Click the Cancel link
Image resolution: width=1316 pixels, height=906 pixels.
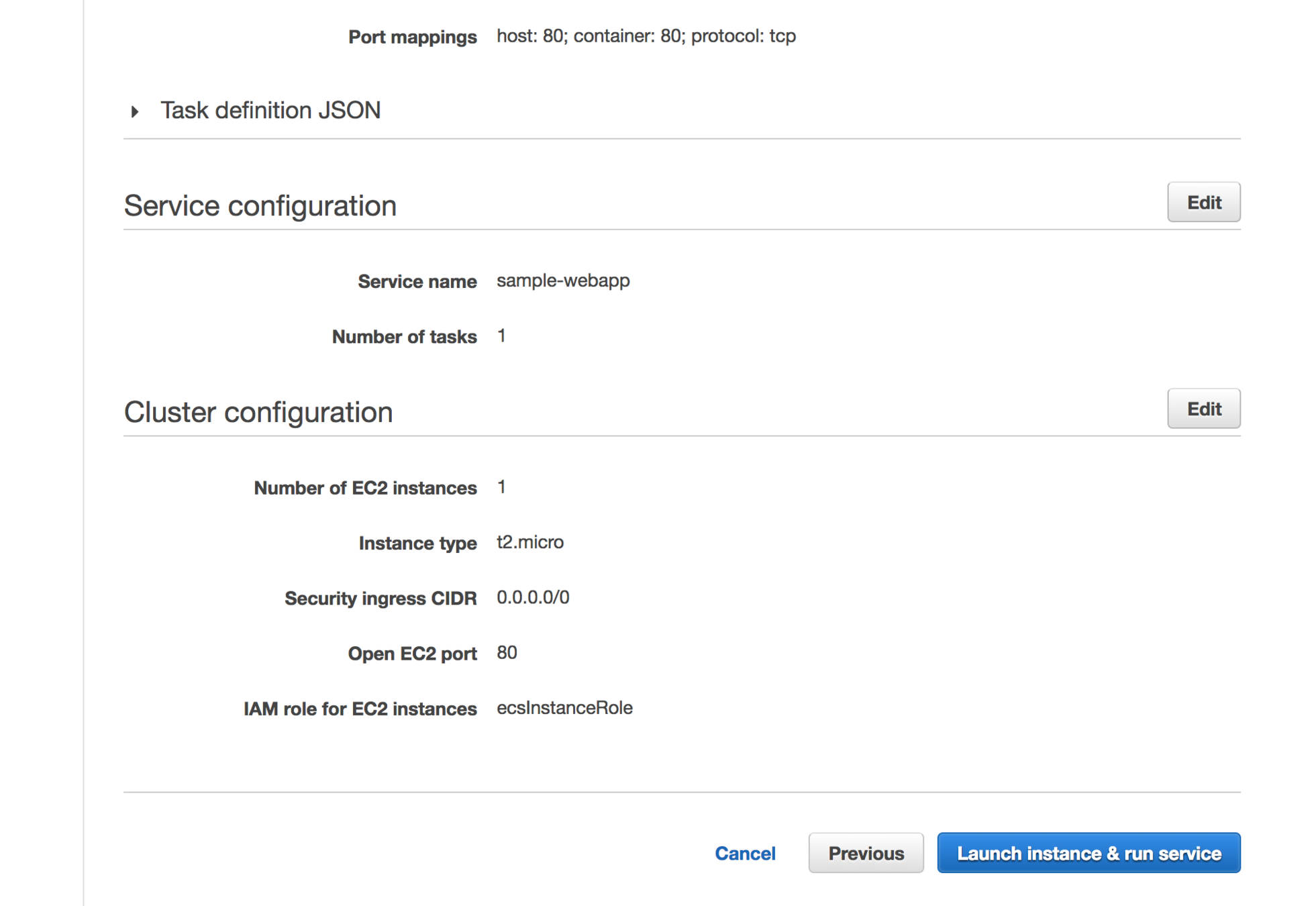(x=744, y=853)
